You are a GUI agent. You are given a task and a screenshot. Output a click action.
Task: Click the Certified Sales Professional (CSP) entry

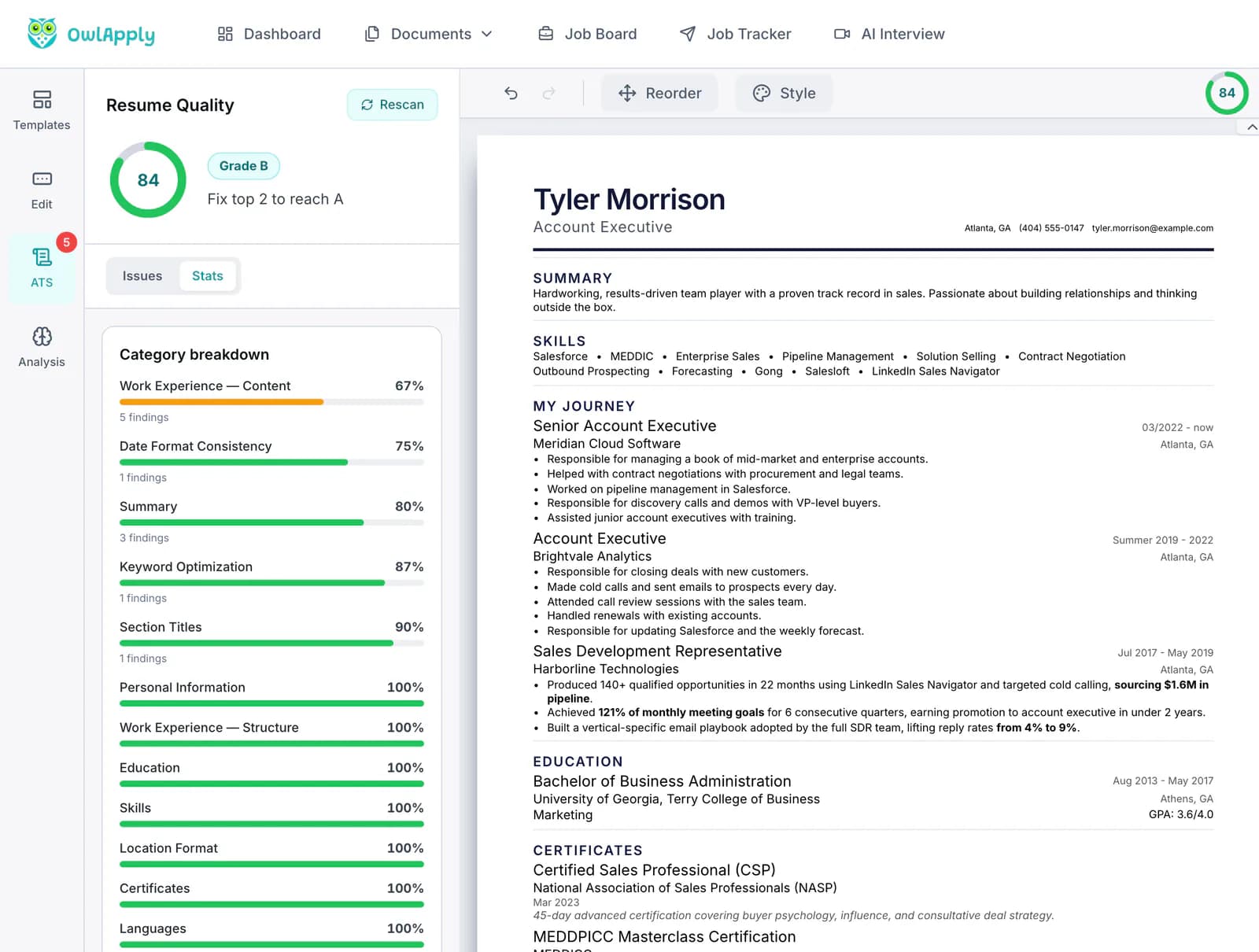coord(654,870)
